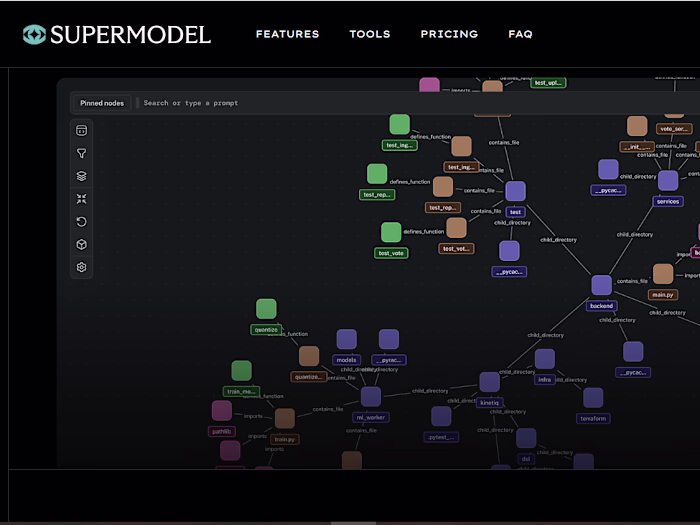Viewport: 700px width, 525px height.
Task: Click the SUPERMODEL wordmark
Action: coord(130,34)
